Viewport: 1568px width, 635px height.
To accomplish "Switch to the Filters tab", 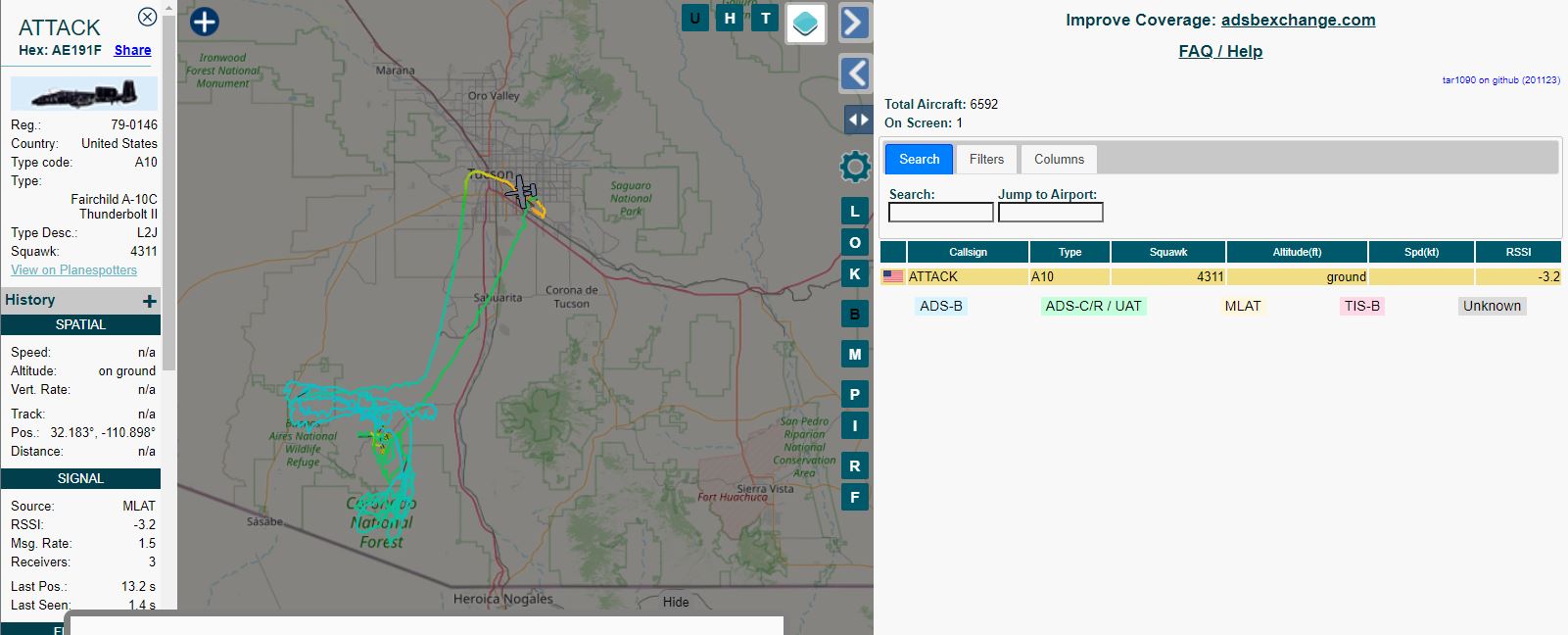I will (986, 159).
